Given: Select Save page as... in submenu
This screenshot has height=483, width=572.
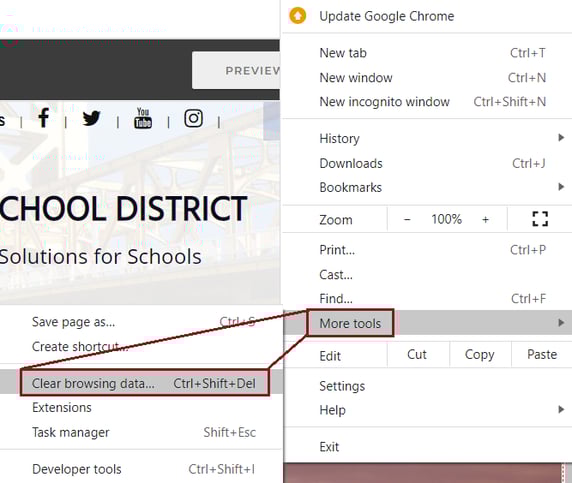Looking at the screenshot, I should (x=141, y=322).
